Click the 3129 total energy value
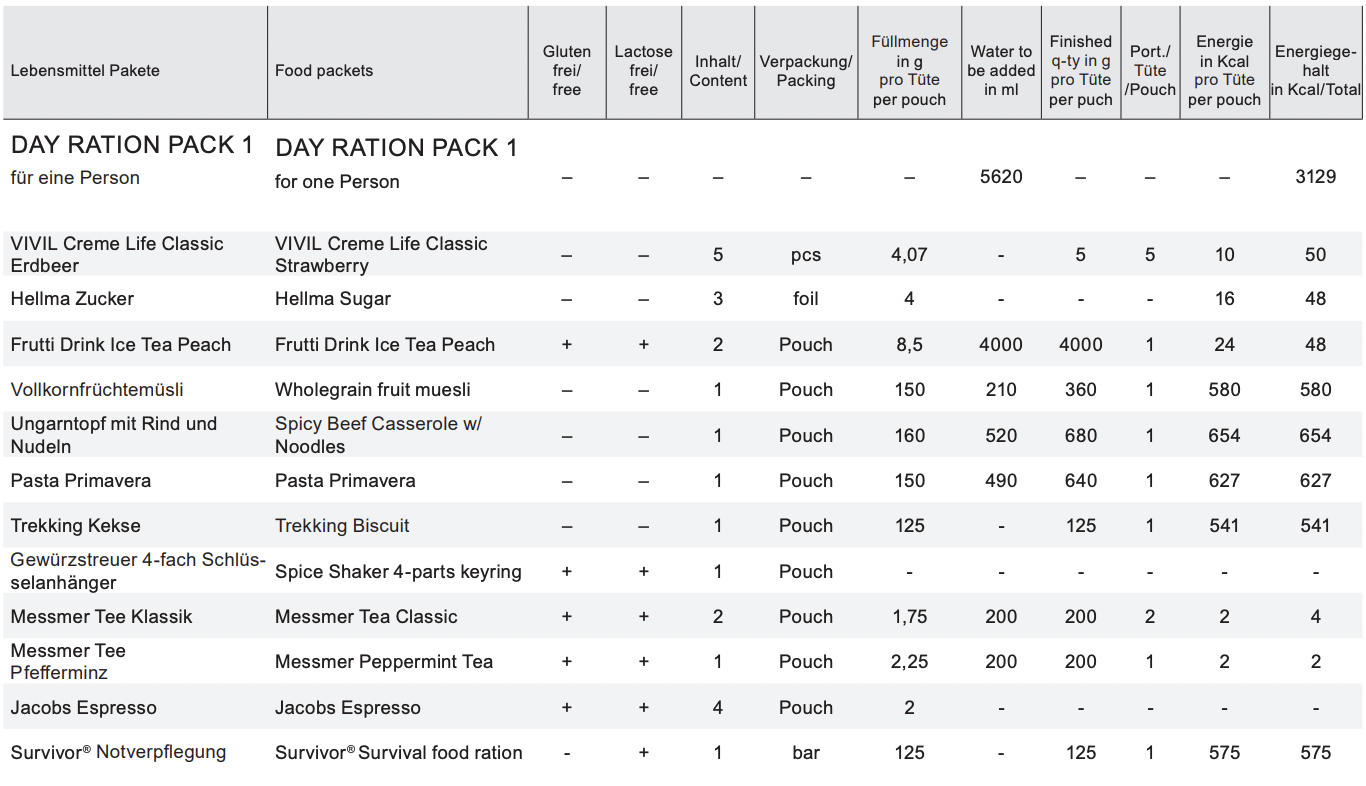Screen dimensions: 1366x786 pyautogui.click(x=1316, y=177)
